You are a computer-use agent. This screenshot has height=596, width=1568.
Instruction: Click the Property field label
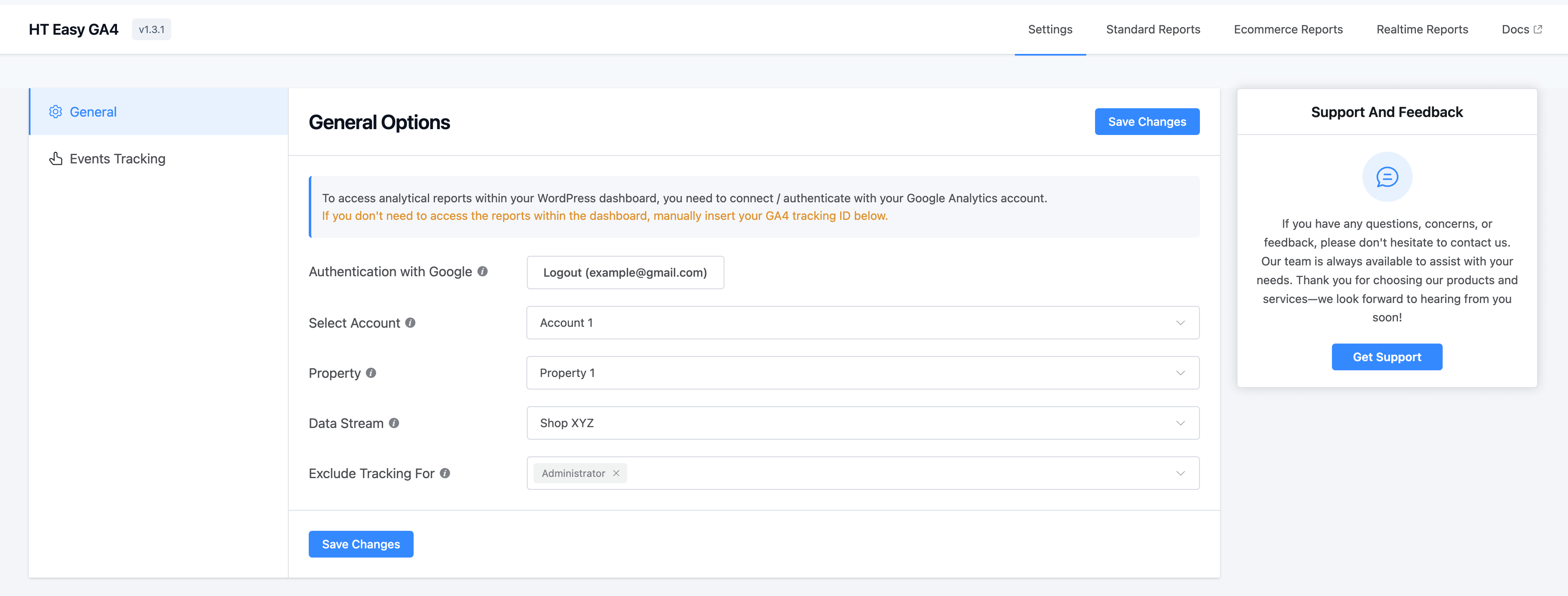[x=334, y=372]
